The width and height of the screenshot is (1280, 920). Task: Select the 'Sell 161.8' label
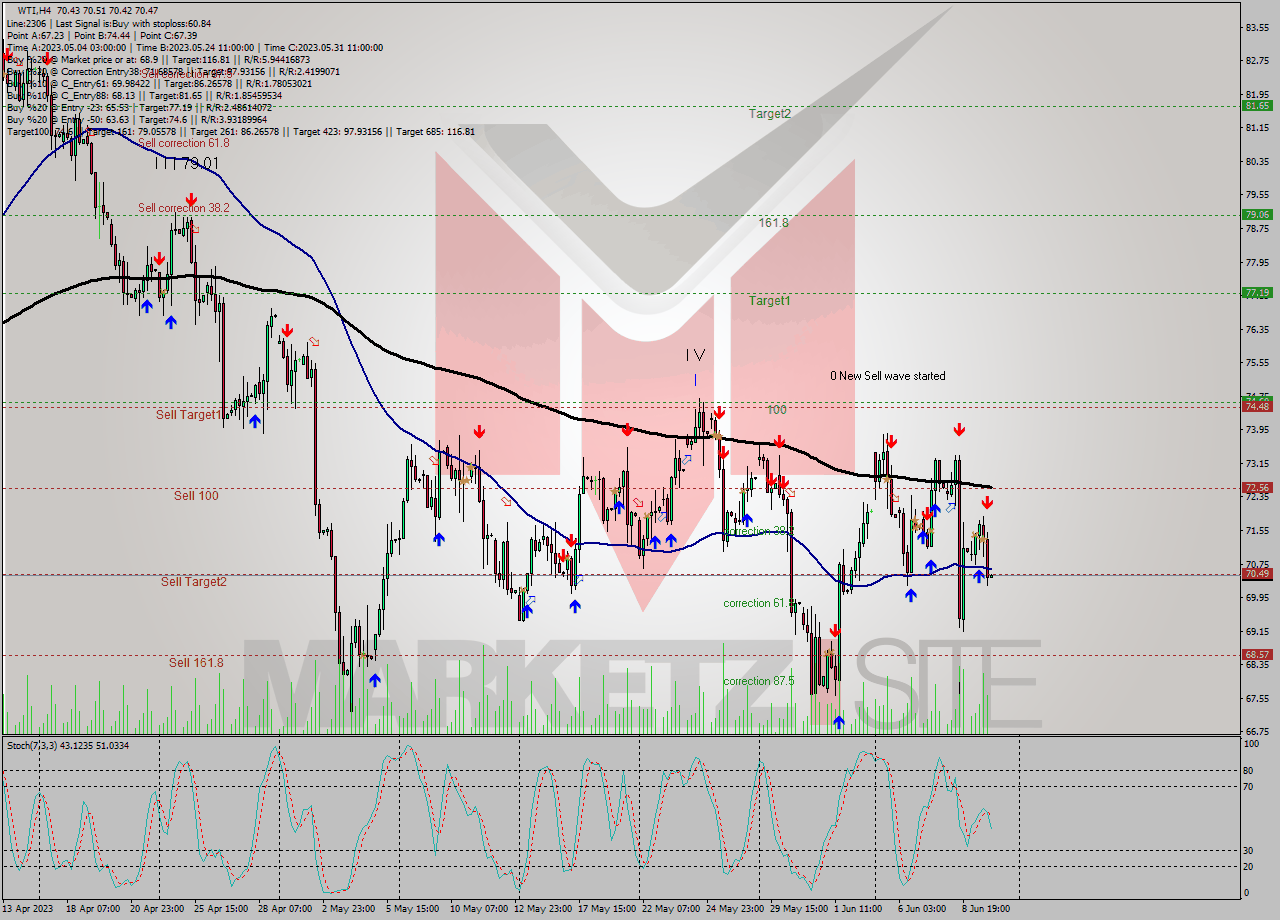[196, 663]
